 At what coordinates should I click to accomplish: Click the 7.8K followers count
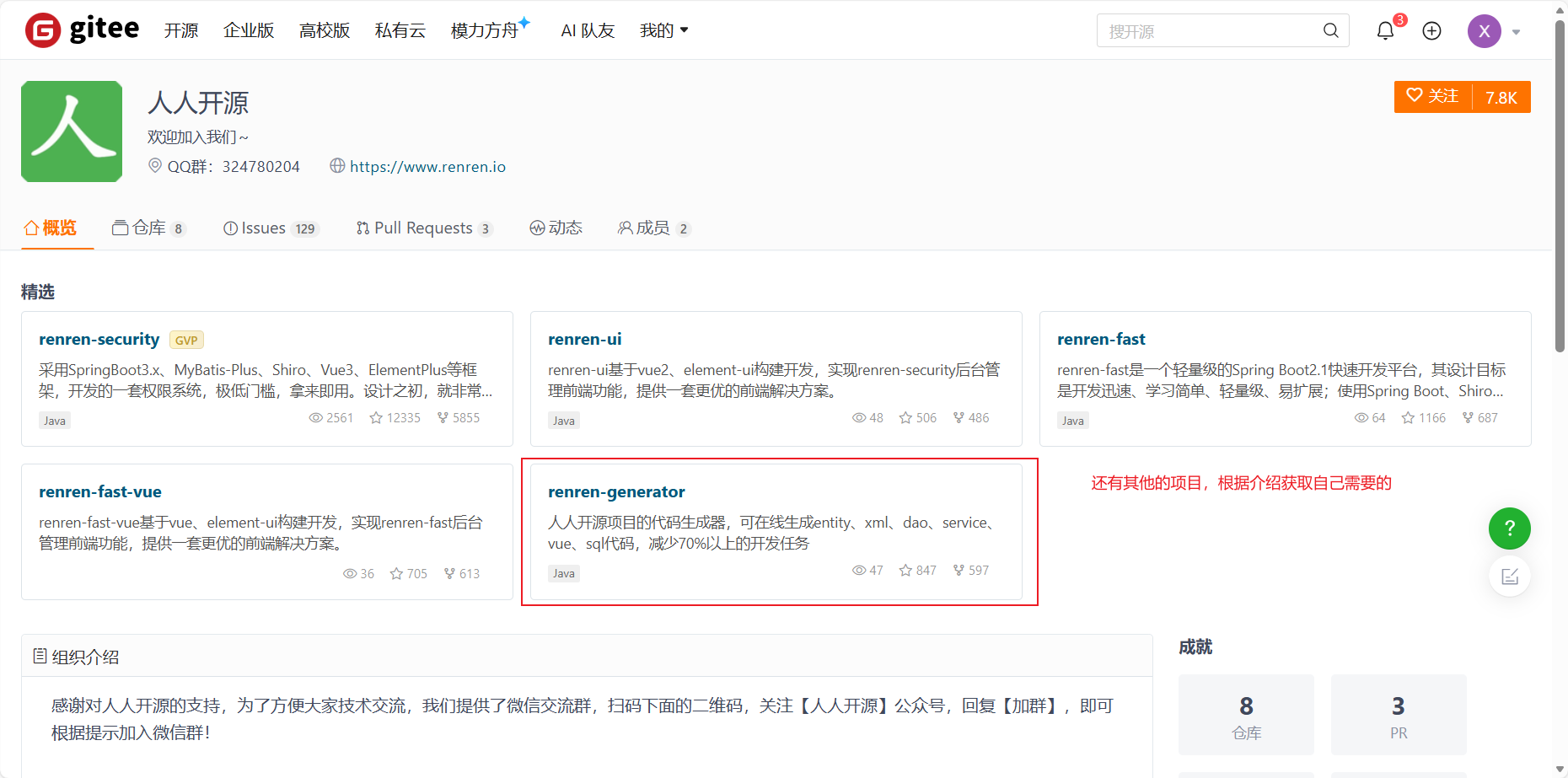(1501, 97)
